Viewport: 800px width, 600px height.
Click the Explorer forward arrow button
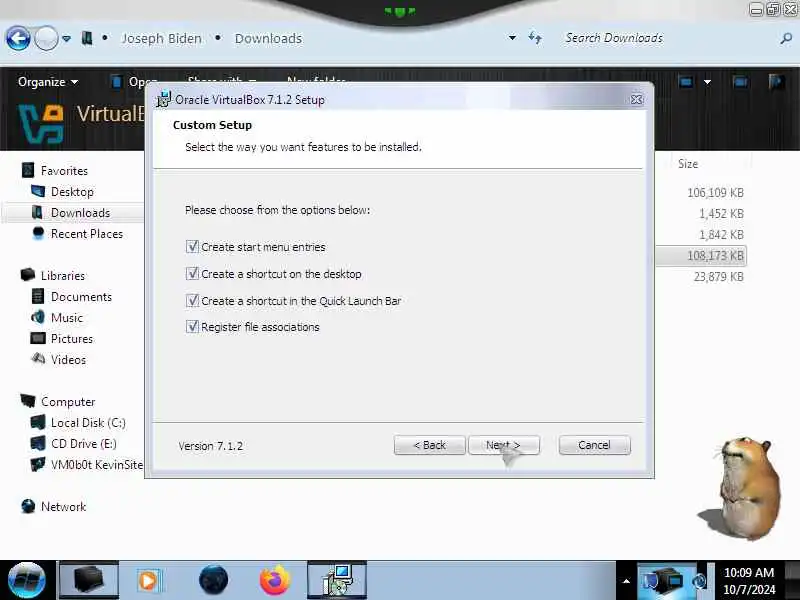click(46, 38)
